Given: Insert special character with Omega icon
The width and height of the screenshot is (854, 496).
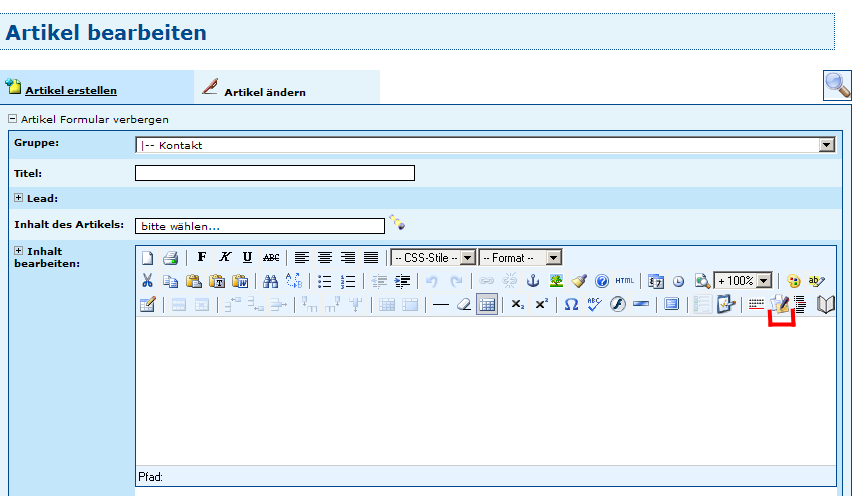Looking at the screenshot, I should tap(571, 305).
